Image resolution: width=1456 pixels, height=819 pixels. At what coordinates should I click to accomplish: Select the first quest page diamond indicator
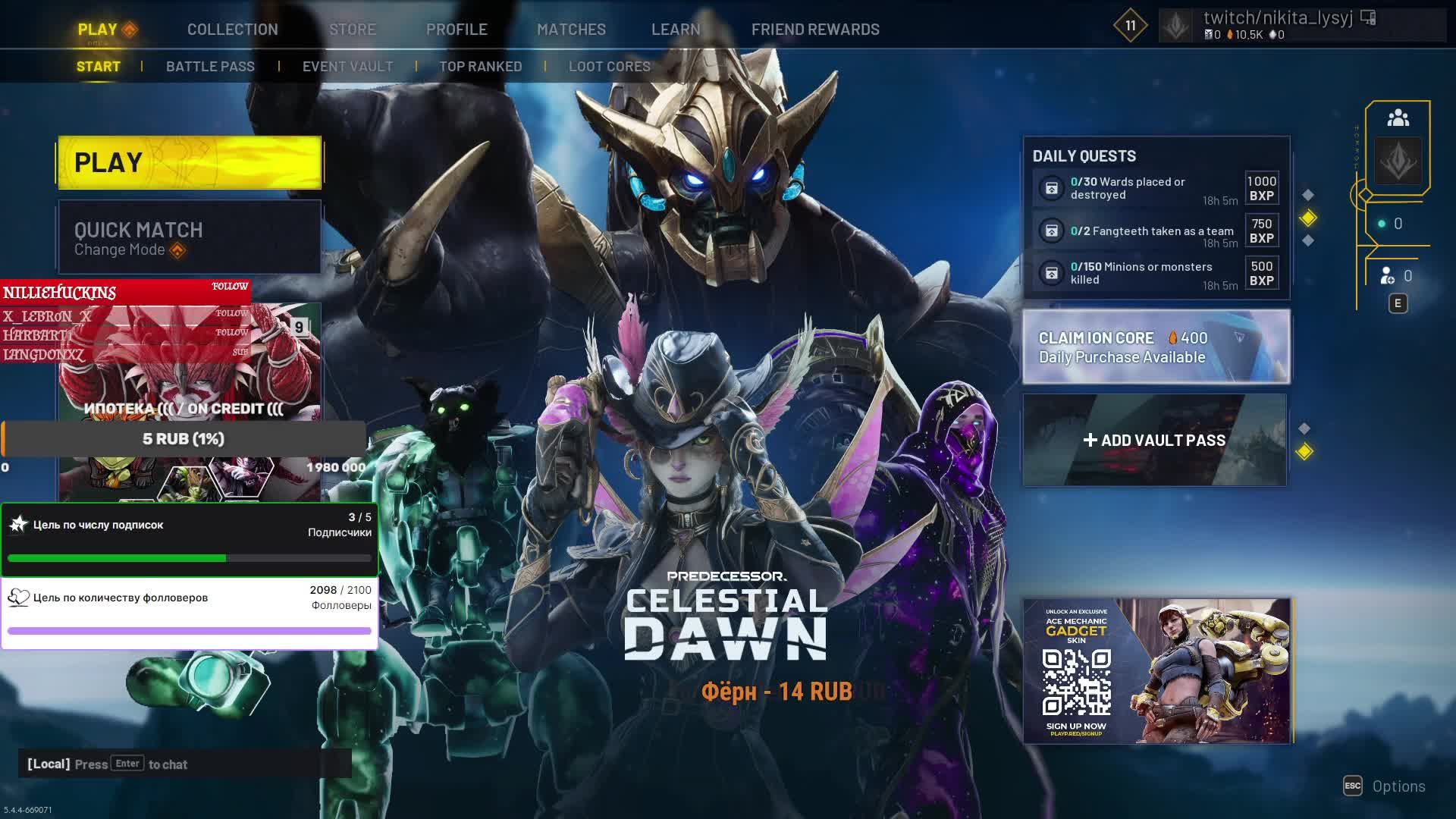click(1308, 195)
